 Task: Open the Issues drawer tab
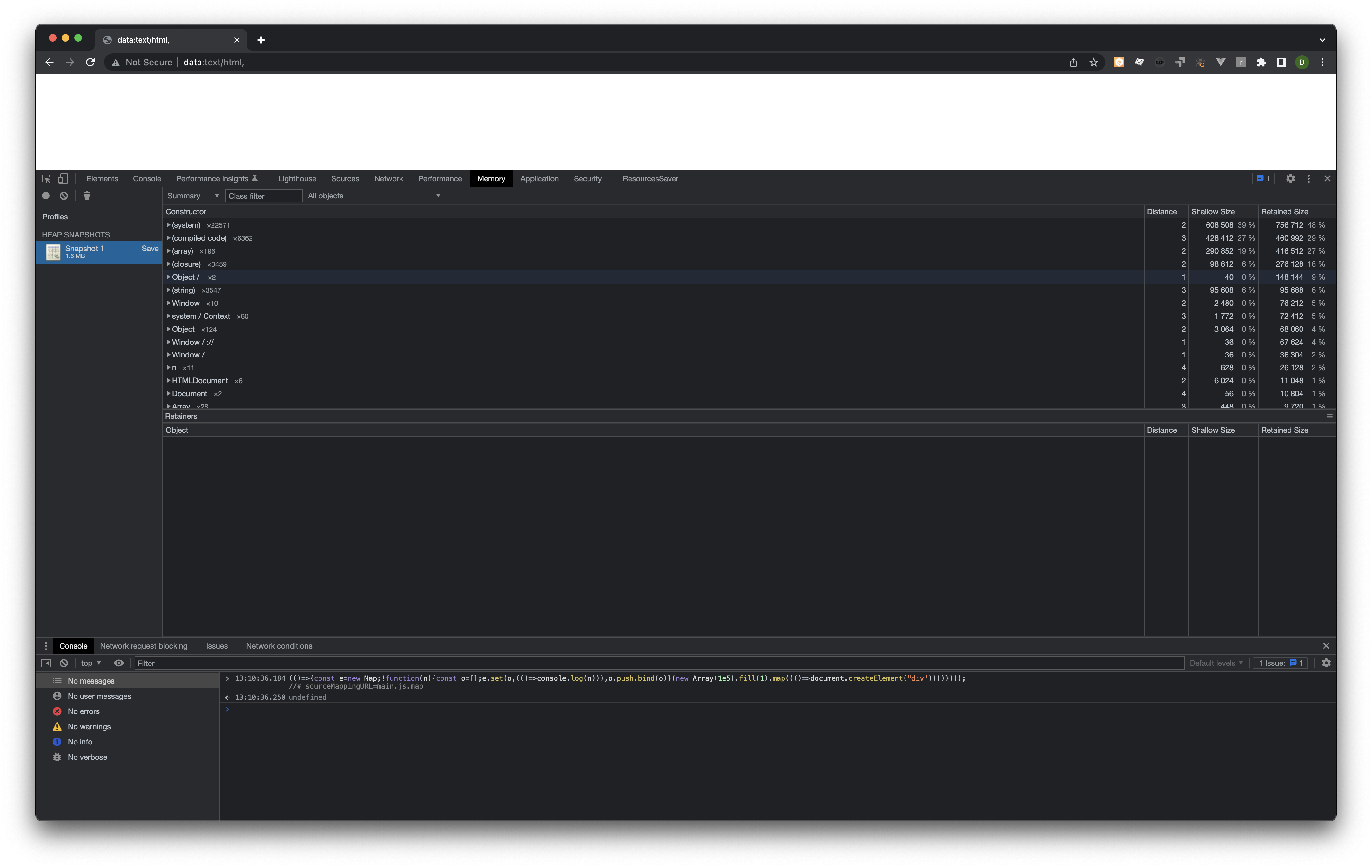point(217,646)
